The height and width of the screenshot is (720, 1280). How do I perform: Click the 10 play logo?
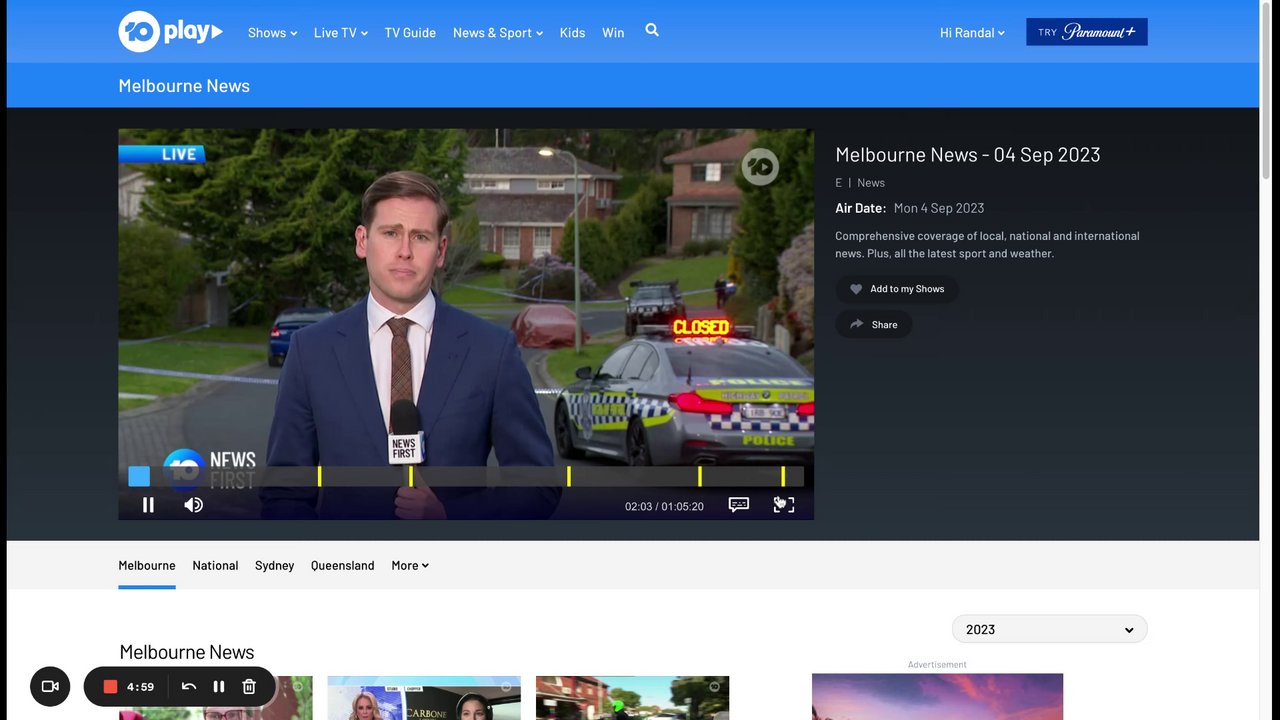(170, 32)
